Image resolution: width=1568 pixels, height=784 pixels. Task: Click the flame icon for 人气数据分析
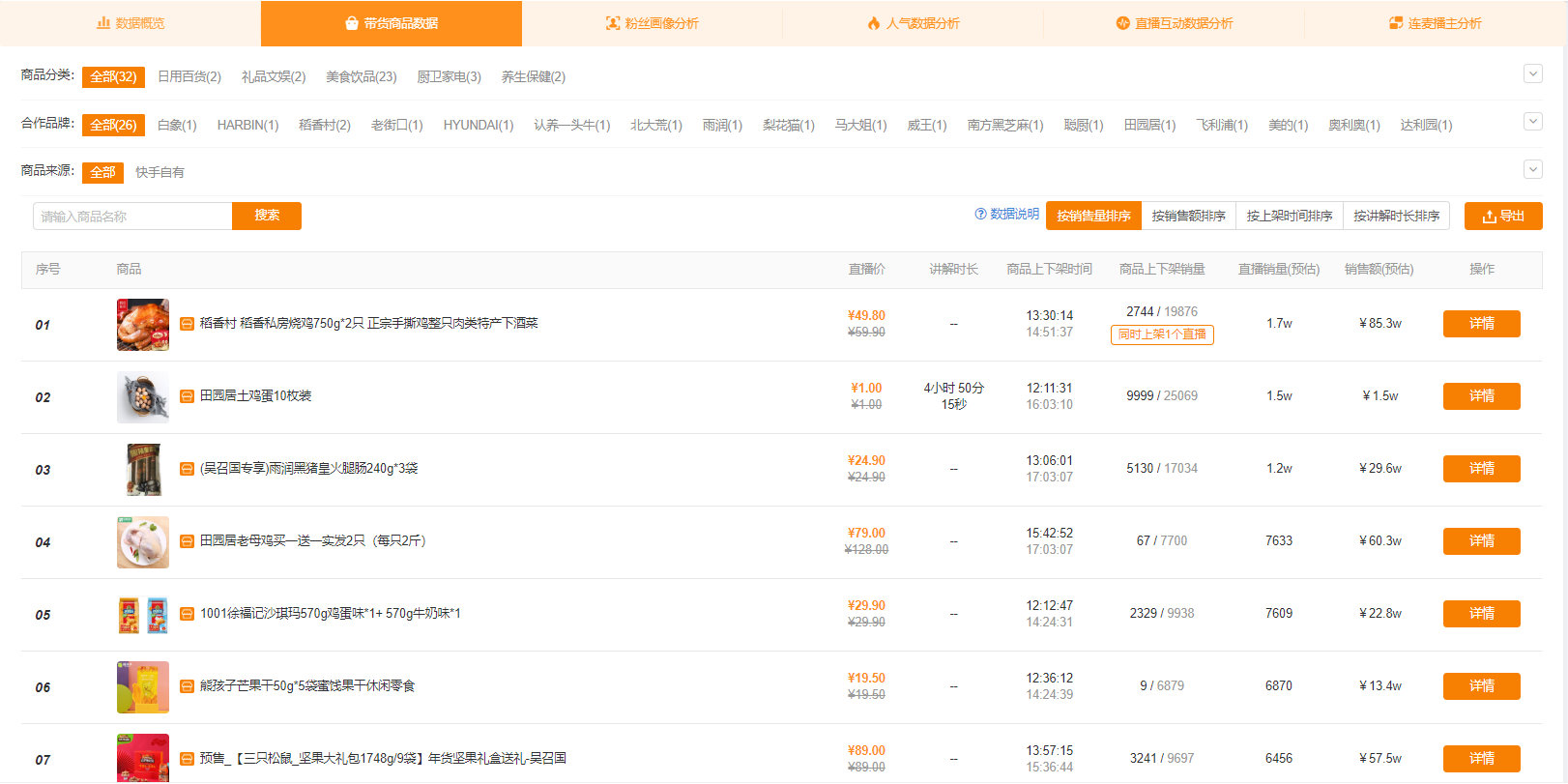pos(874,23)
